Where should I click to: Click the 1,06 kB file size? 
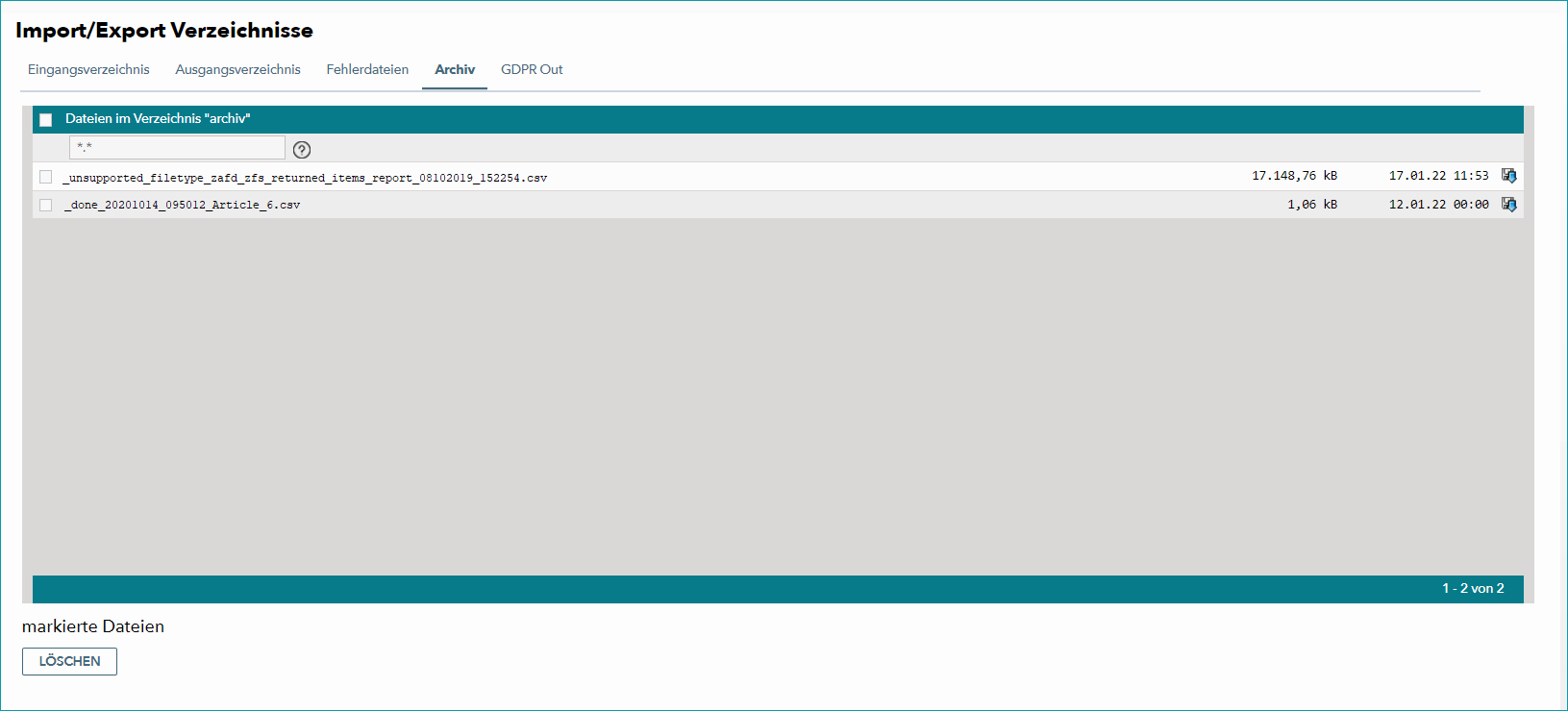(x=1312, y=205)
